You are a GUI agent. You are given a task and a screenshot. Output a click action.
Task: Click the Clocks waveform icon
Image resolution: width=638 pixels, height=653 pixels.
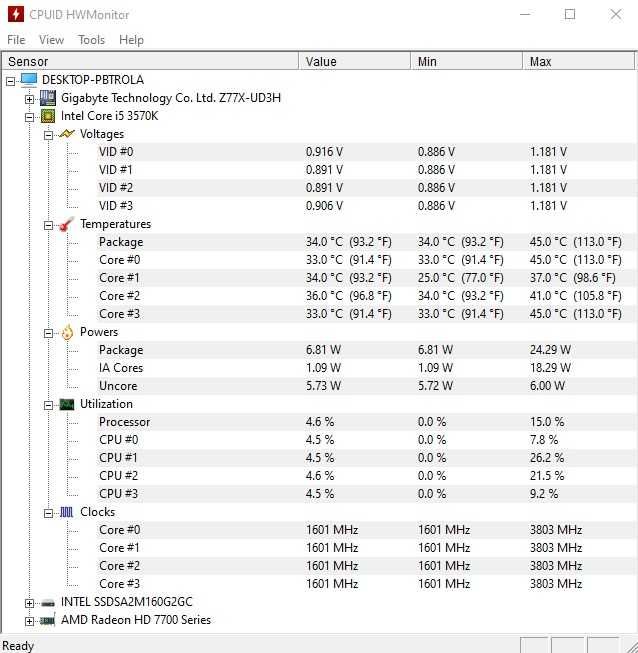coord(67,512)
